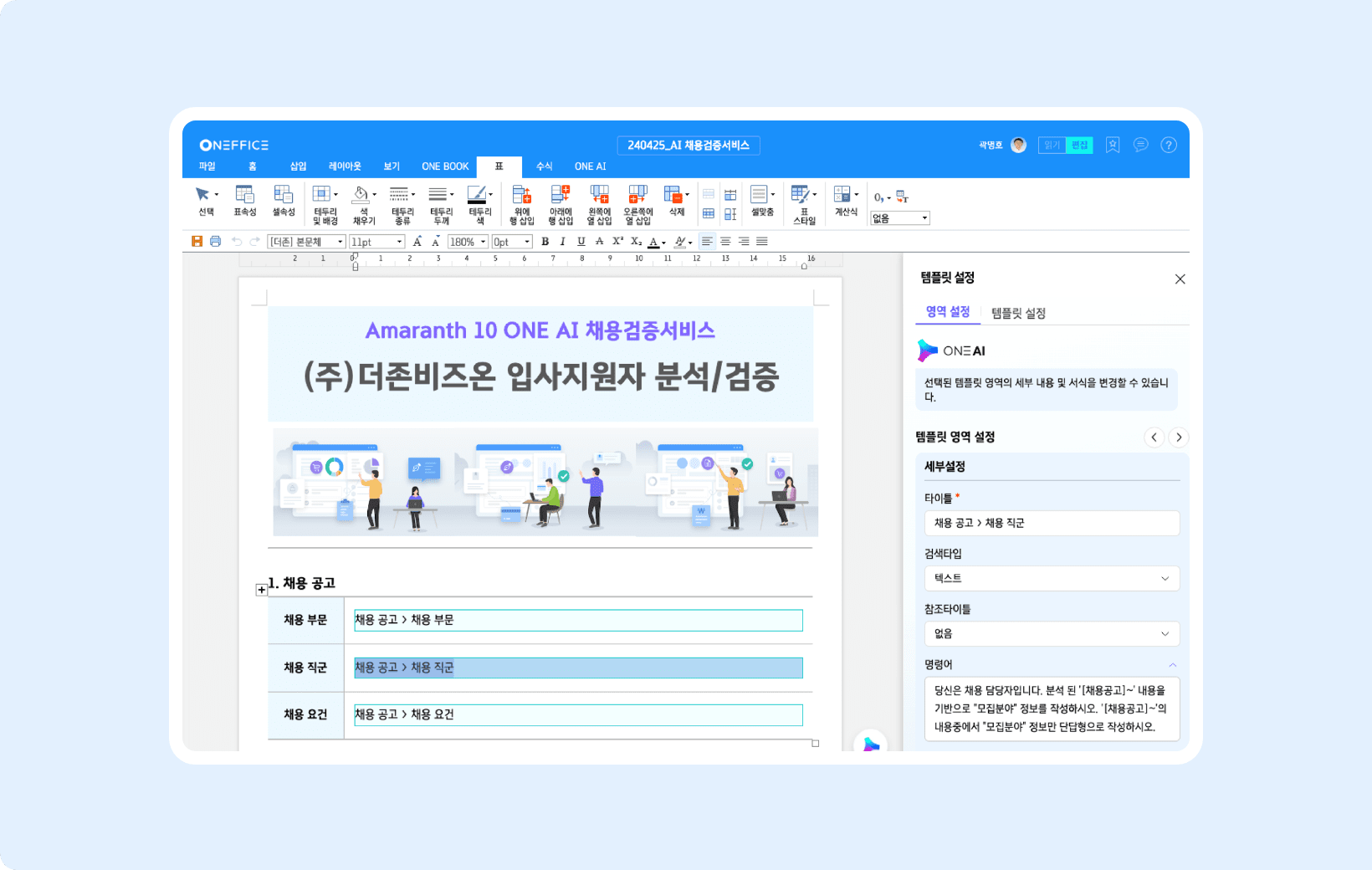Screen dimensions: 1372x870
Task: Open the 없음 dropdown in the ribbon
Action: coord(900,218)
